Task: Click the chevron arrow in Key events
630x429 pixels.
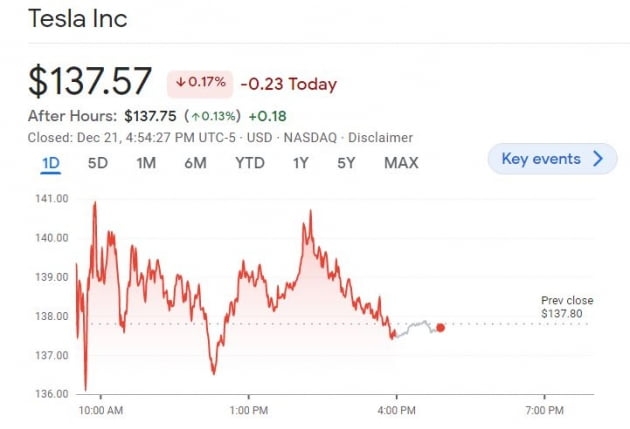Action: coord(598,158)
